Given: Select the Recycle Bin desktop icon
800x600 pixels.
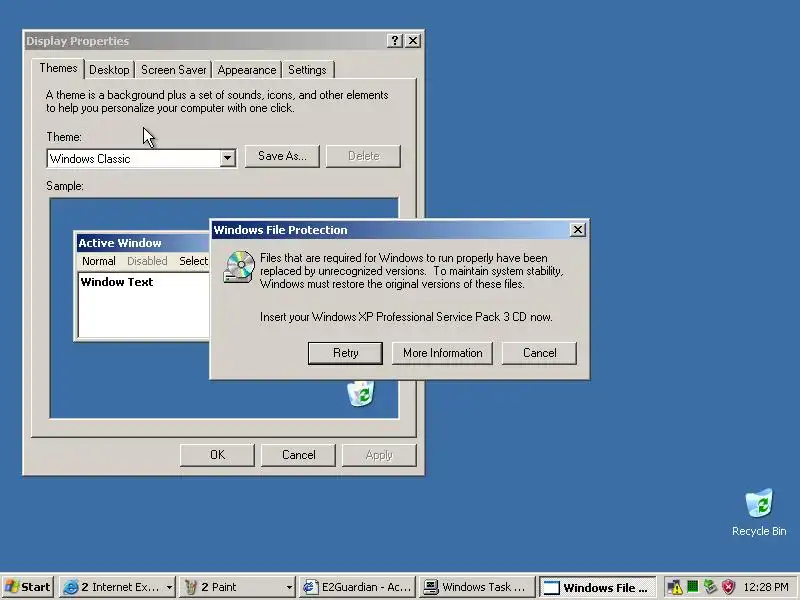Looking at the screenshot, I should click(759, 513).
